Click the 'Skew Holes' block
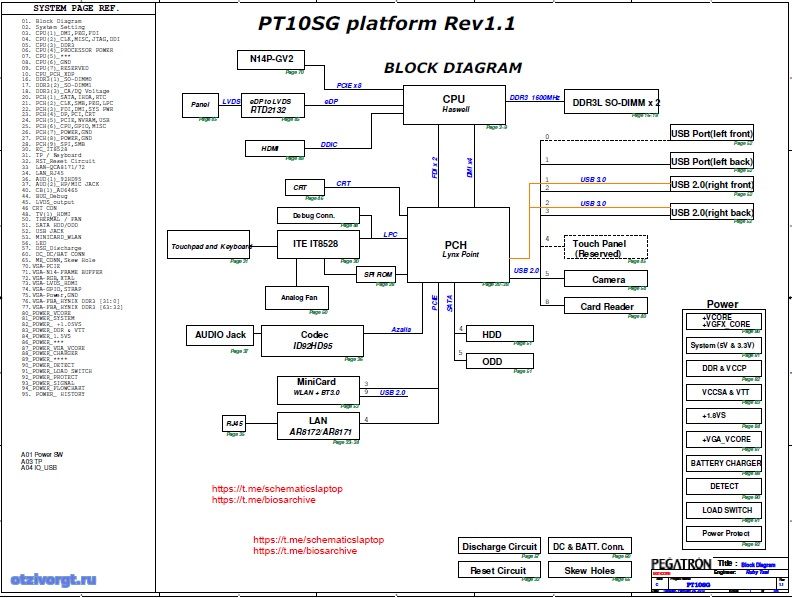Viewport: 792px width, 598px height. [x=589, y=570]
